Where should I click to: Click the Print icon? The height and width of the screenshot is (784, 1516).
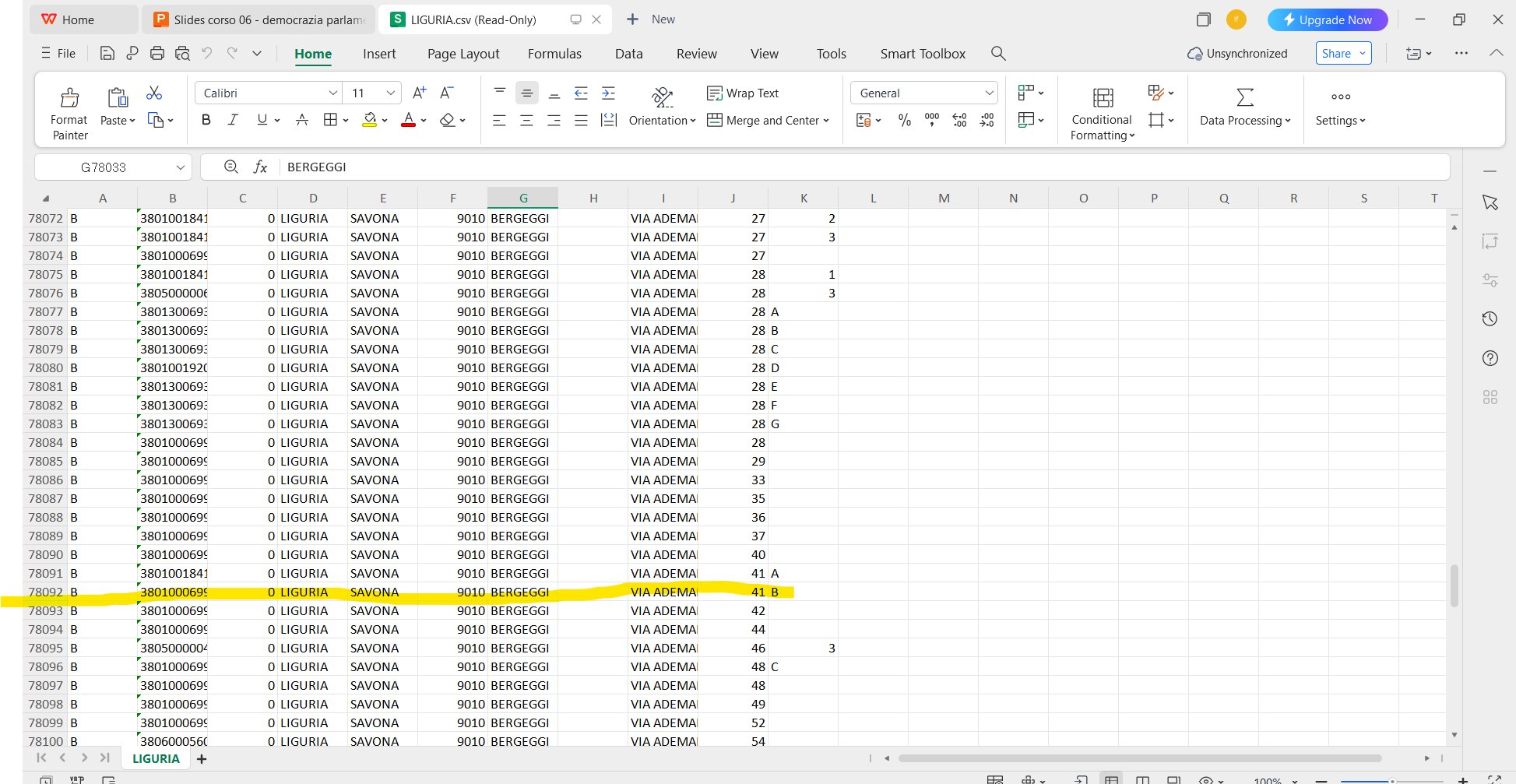pos(157,54)
